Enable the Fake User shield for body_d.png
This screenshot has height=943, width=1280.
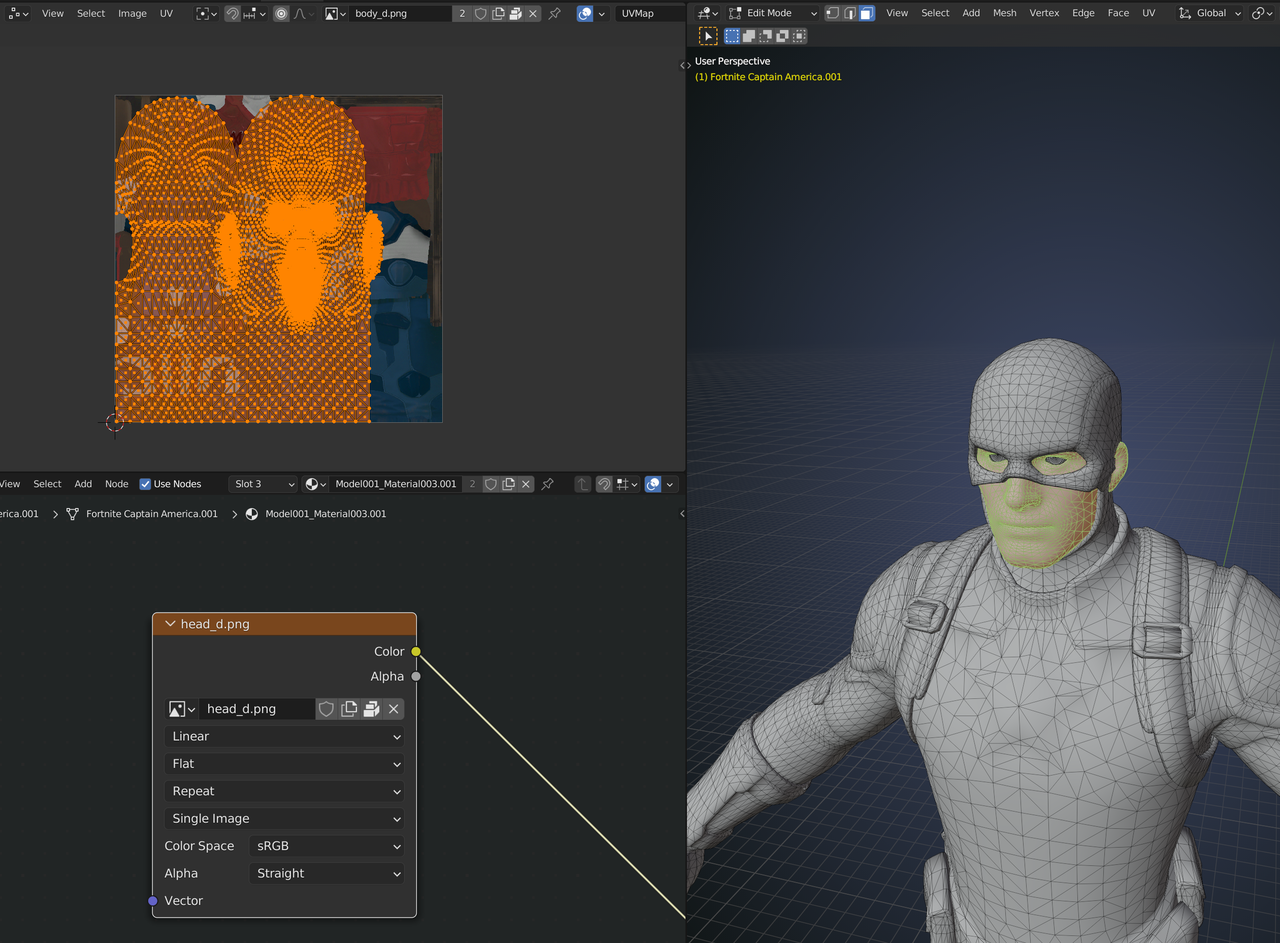pyautogui.click(x=481, y=13)
